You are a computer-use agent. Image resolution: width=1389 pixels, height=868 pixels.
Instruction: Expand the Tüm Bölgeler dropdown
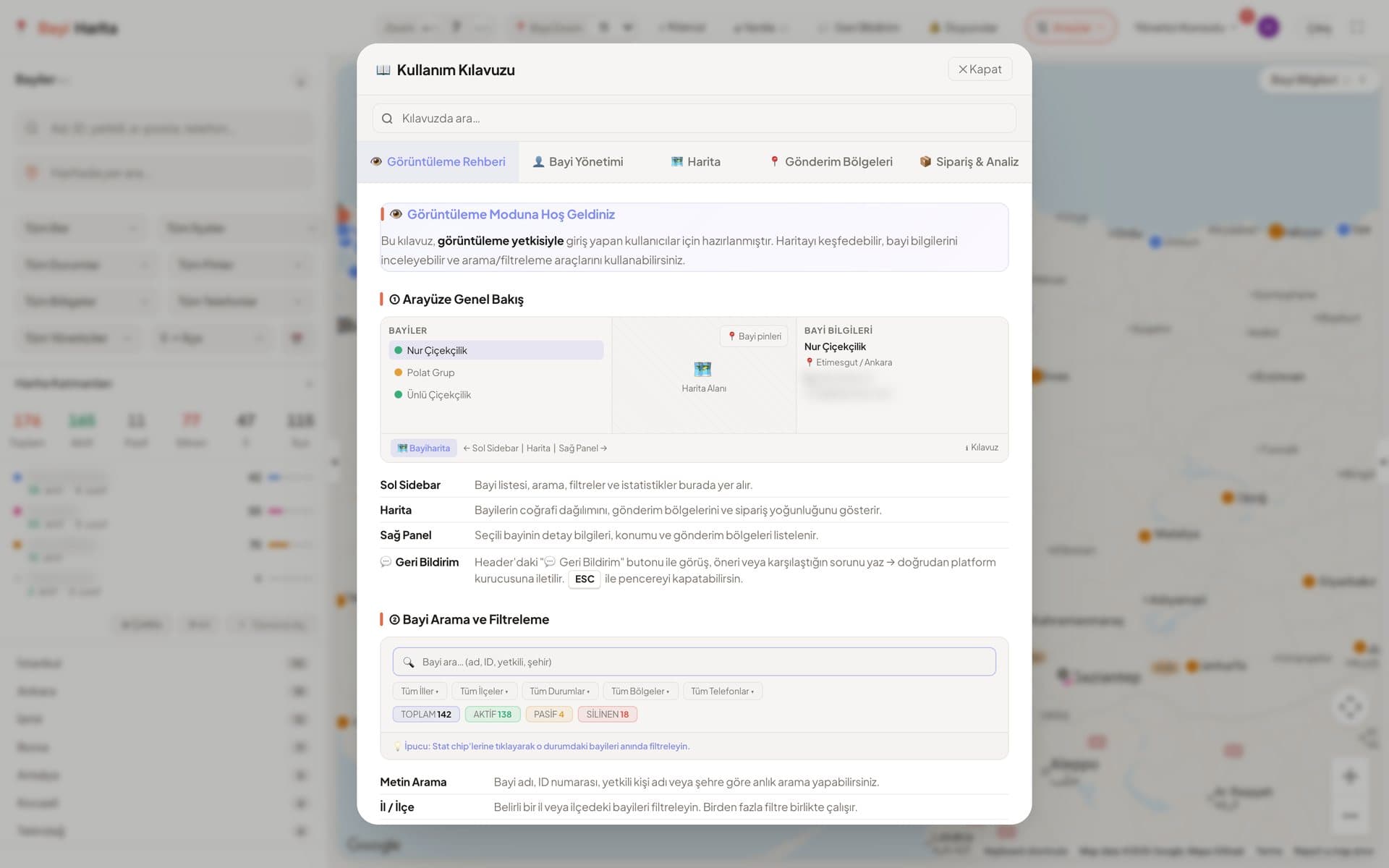pyautogui.click(x=640, y=692)
